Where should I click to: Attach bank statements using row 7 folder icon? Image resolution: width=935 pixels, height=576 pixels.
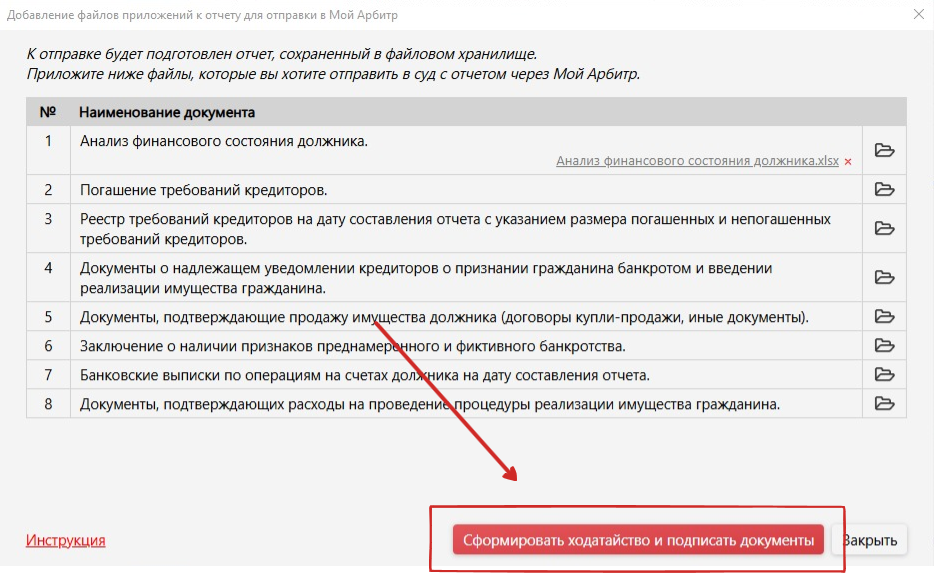pos(884,375)
